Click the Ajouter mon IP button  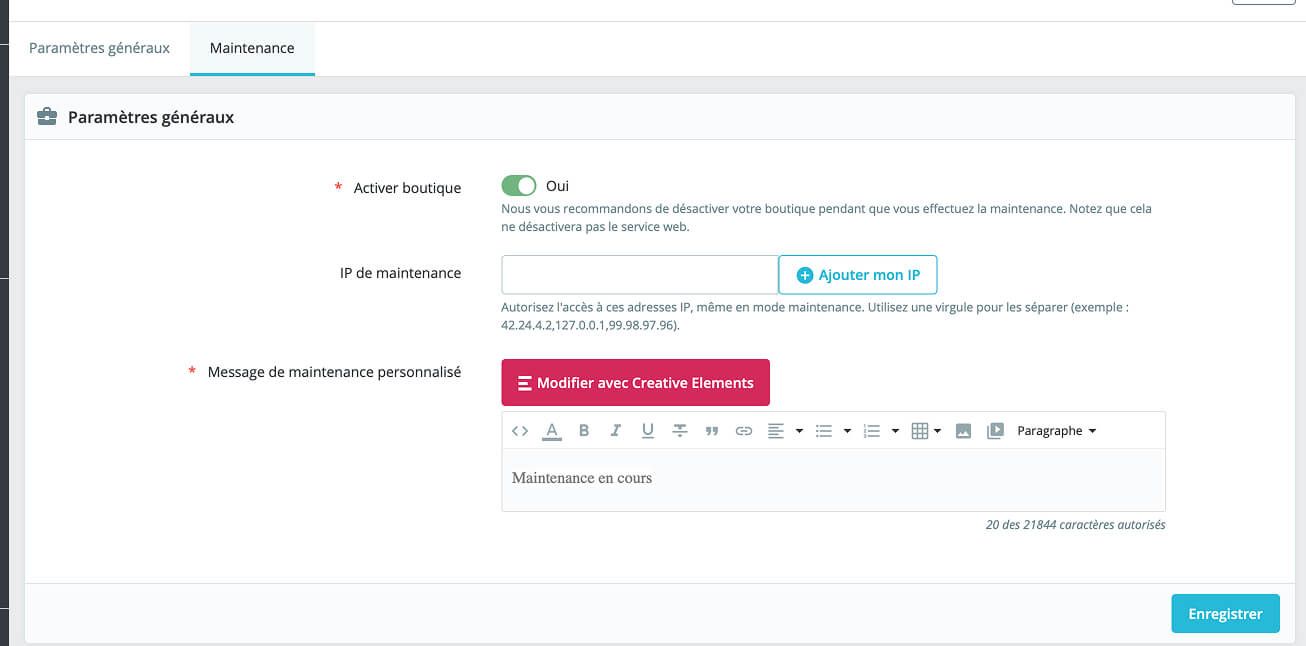coord(857,275)
